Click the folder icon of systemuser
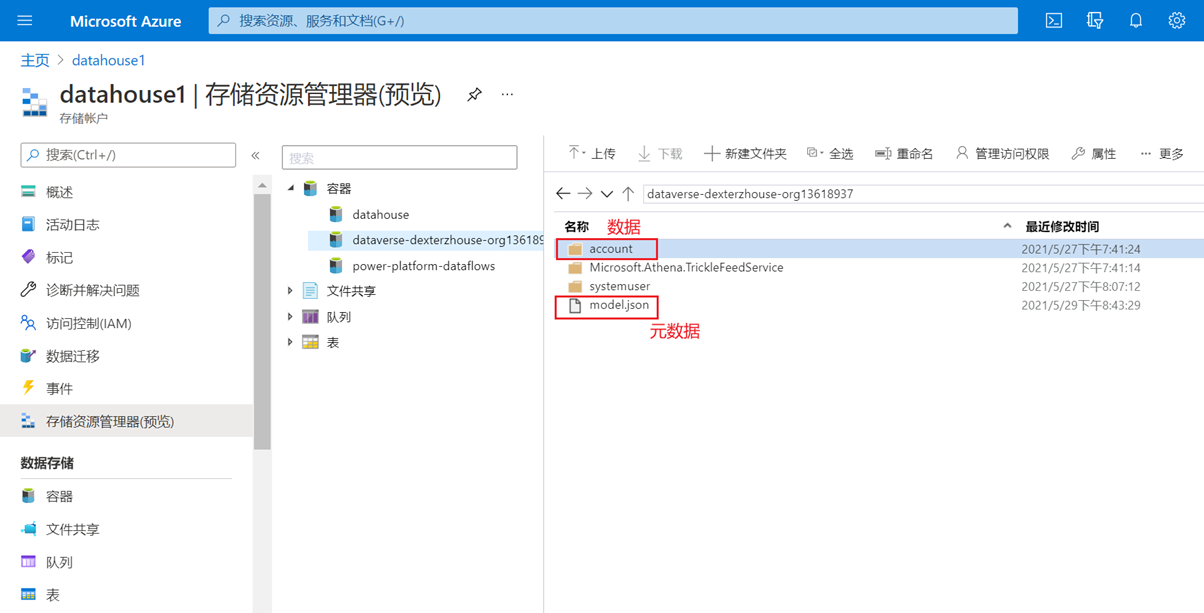The height and width of the screenshot is (613, 1204). coord(575,286)
